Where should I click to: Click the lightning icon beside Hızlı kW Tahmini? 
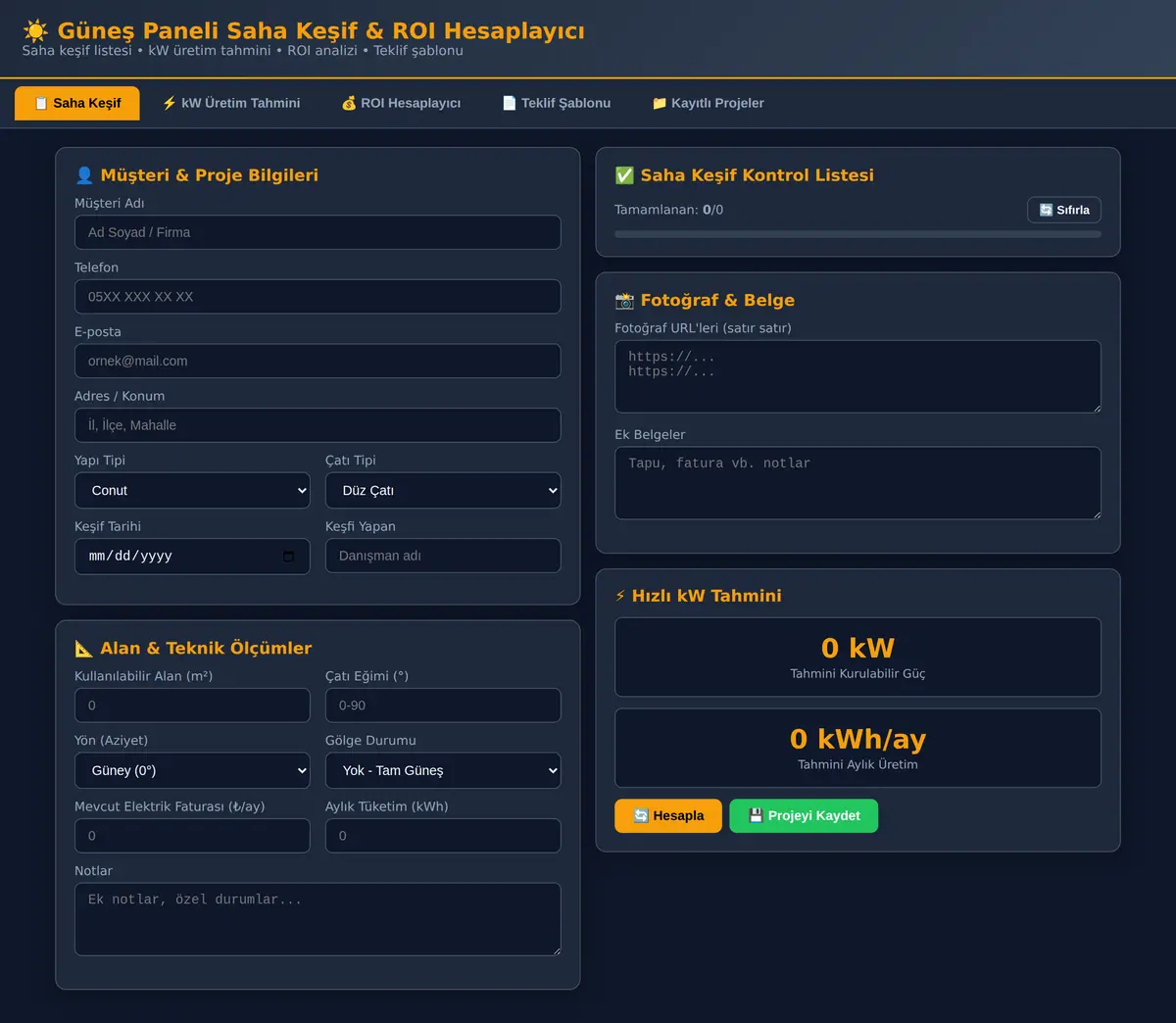tap(620, 596)
